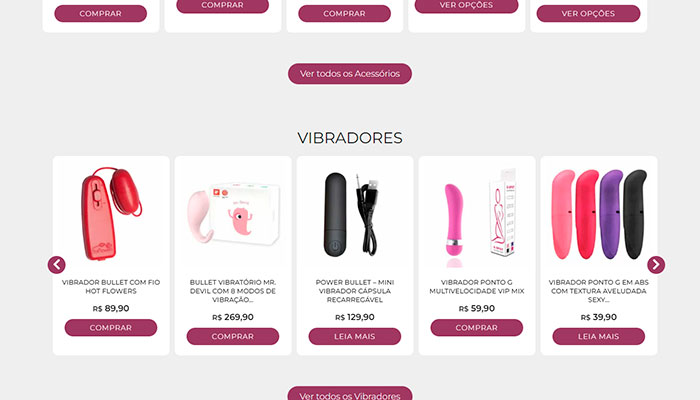Image resolution: width=700 pixels, height=400 pixels.
Task: Open the Power Bullet Mini Vibrador title link
Action: pos(354,291)
